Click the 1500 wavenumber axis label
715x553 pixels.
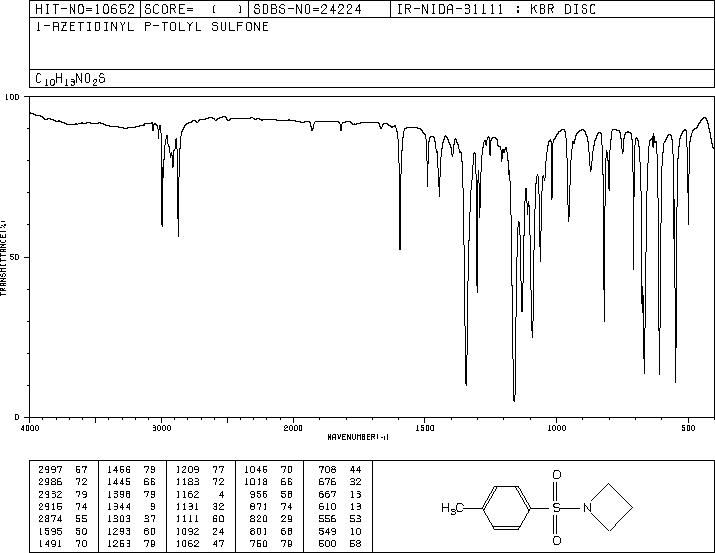[x=425, y=428]
